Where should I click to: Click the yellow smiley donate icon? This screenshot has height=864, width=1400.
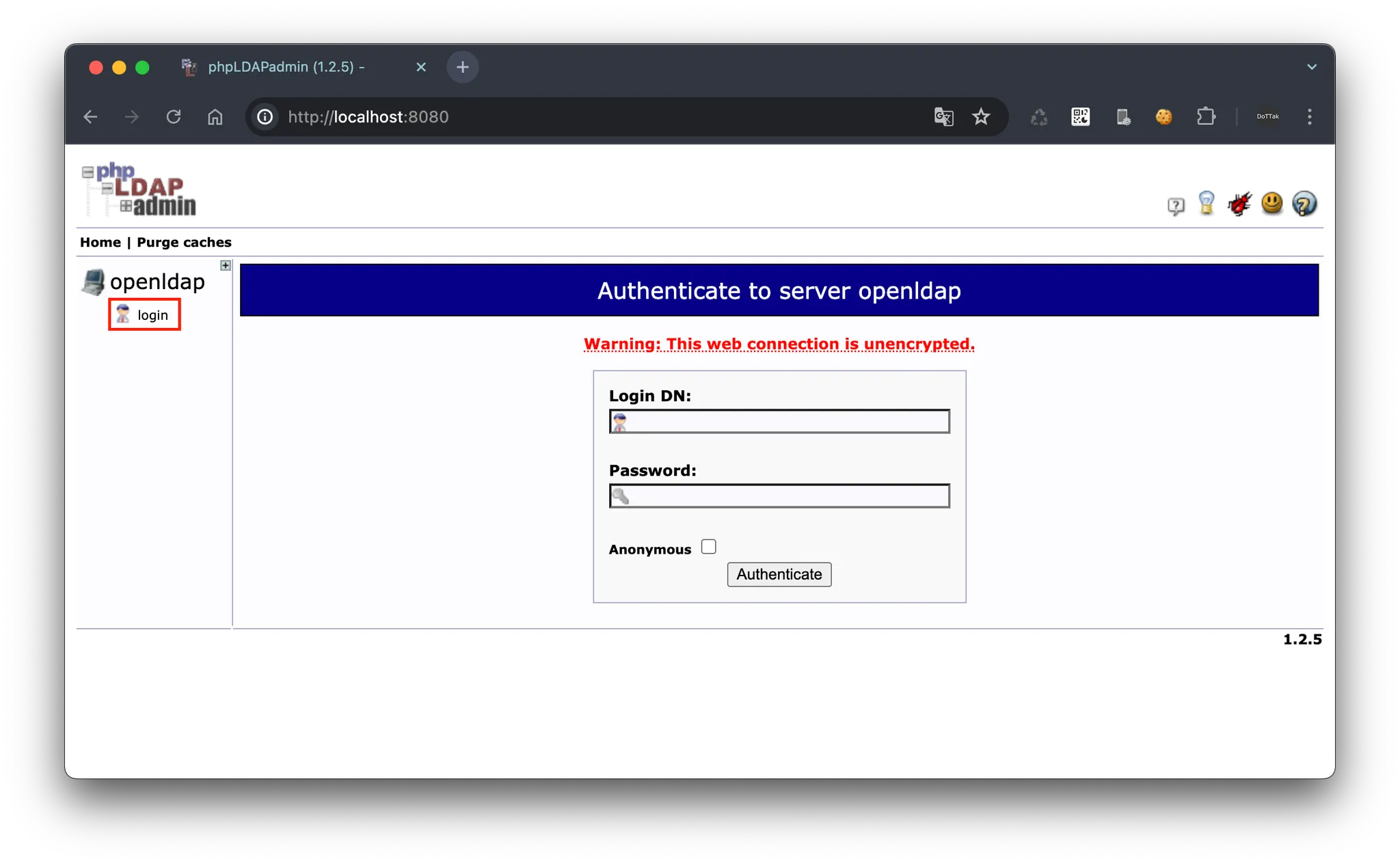click(x=1271, y=203)
